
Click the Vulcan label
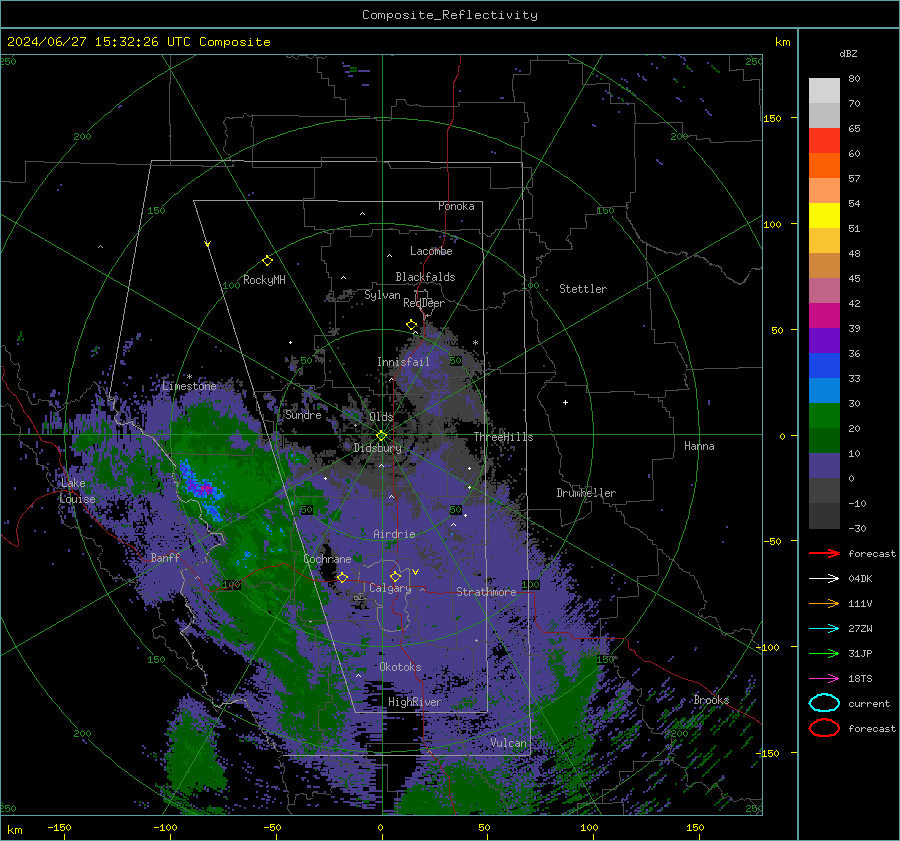[509, 743]
